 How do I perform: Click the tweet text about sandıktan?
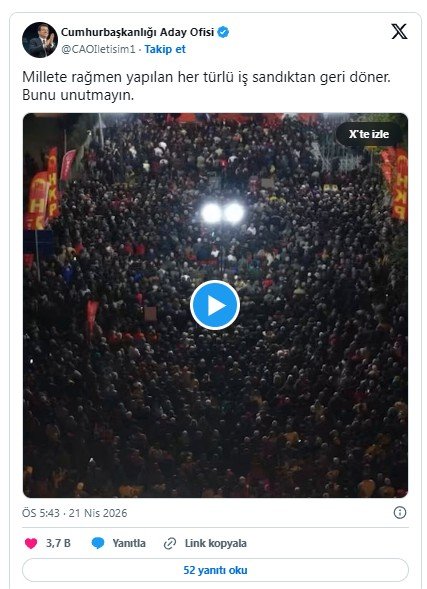[206, 86]
